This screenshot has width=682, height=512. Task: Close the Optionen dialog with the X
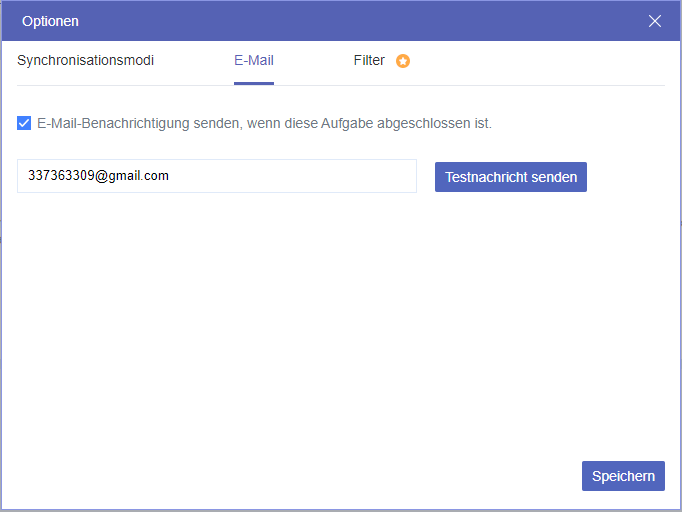click(655, 21)
